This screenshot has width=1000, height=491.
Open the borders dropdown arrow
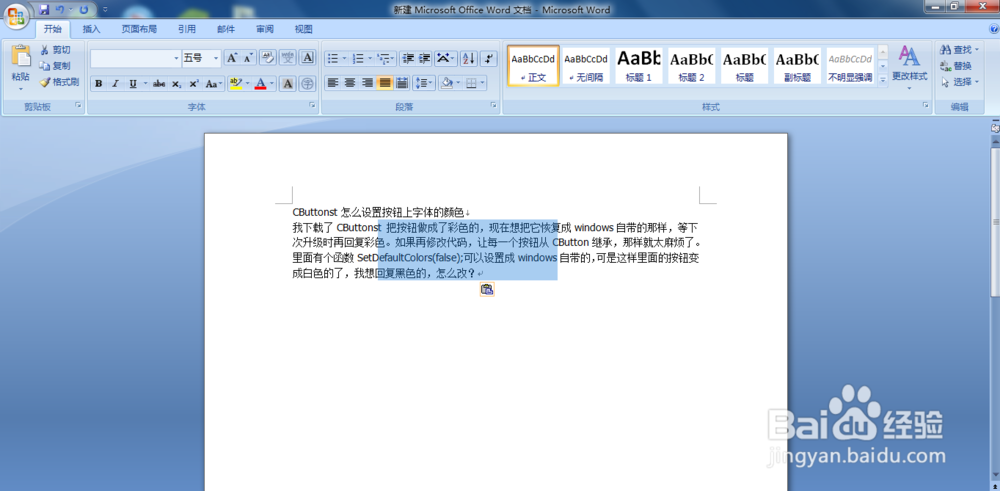tap(482, 83)
